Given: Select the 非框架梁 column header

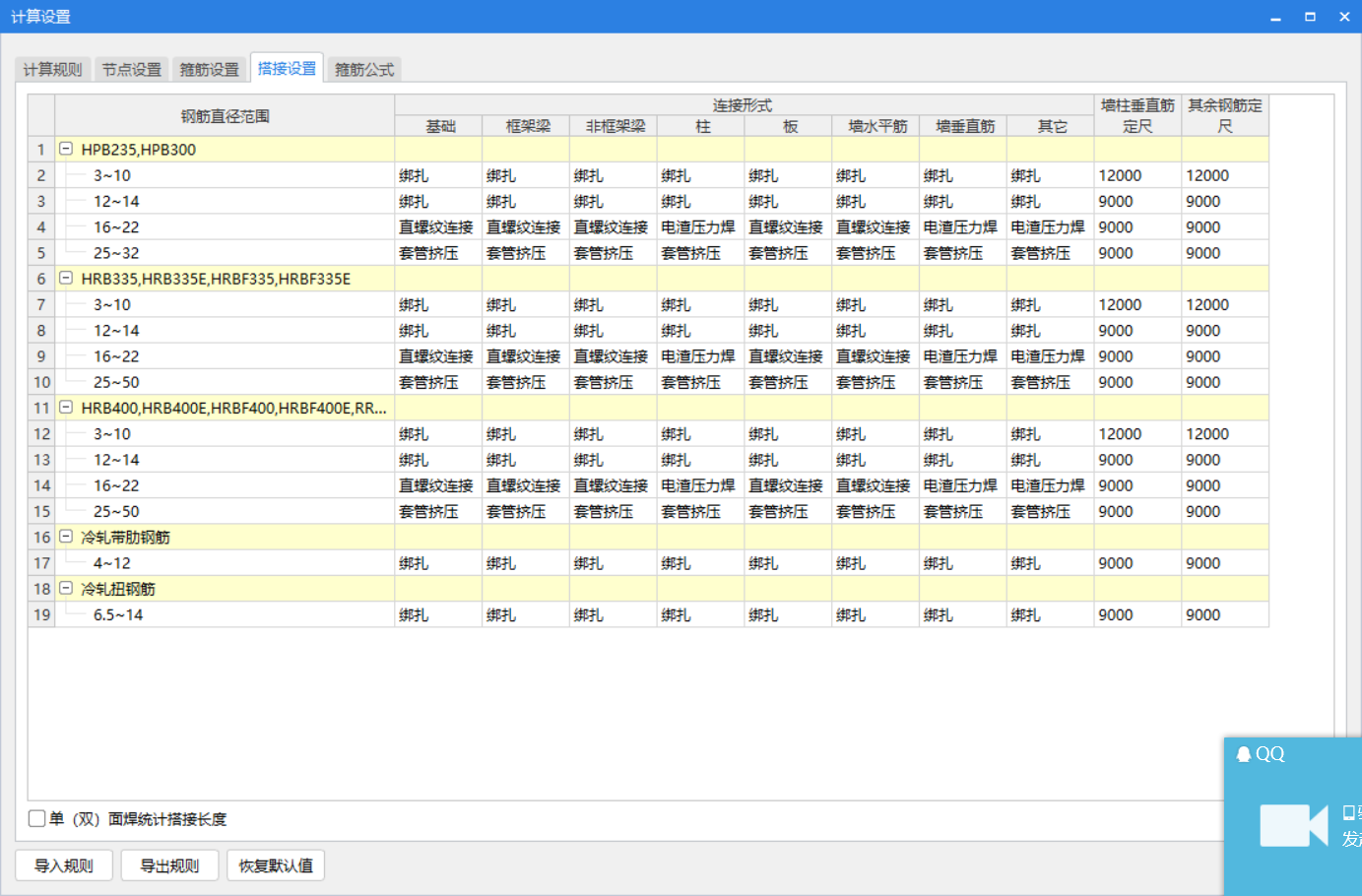Looking at the screenshot, I should (615, 126).
